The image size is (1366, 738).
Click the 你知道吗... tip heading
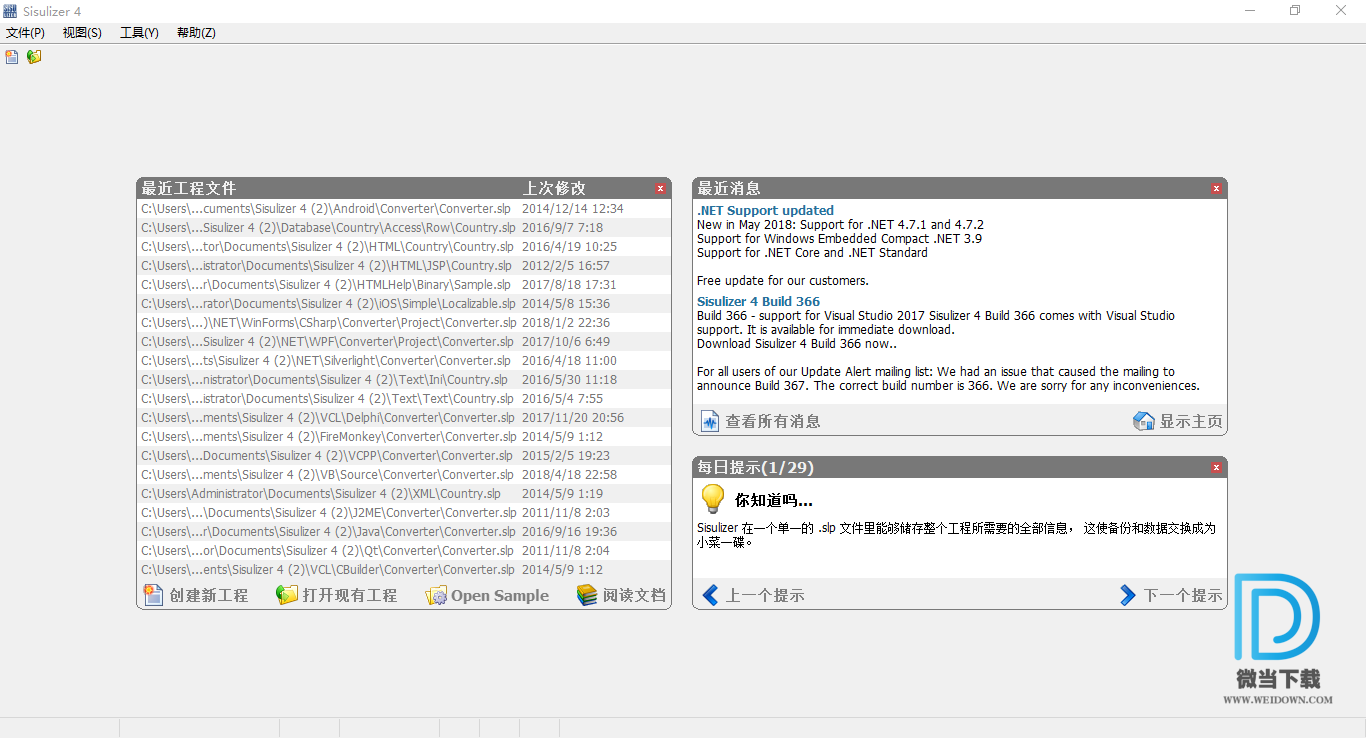pyautogui.click(x=774, y=500)
